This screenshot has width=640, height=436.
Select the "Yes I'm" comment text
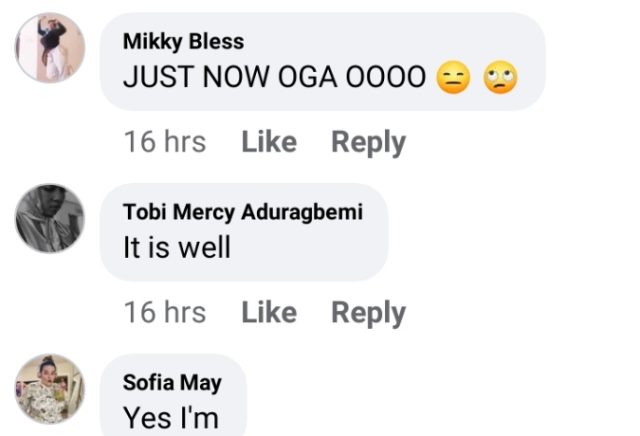pos(171,417)
